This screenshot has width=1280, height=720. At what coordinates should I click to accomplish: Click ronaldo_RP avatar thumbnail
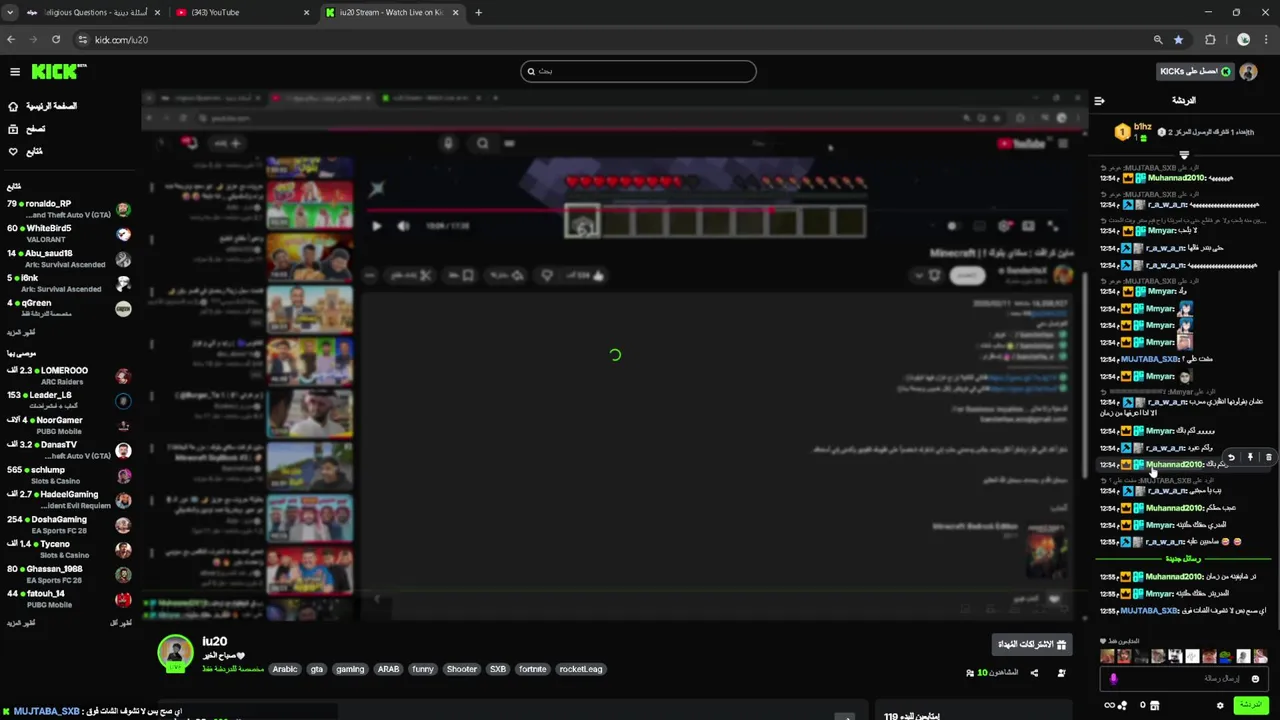[123, 209]
